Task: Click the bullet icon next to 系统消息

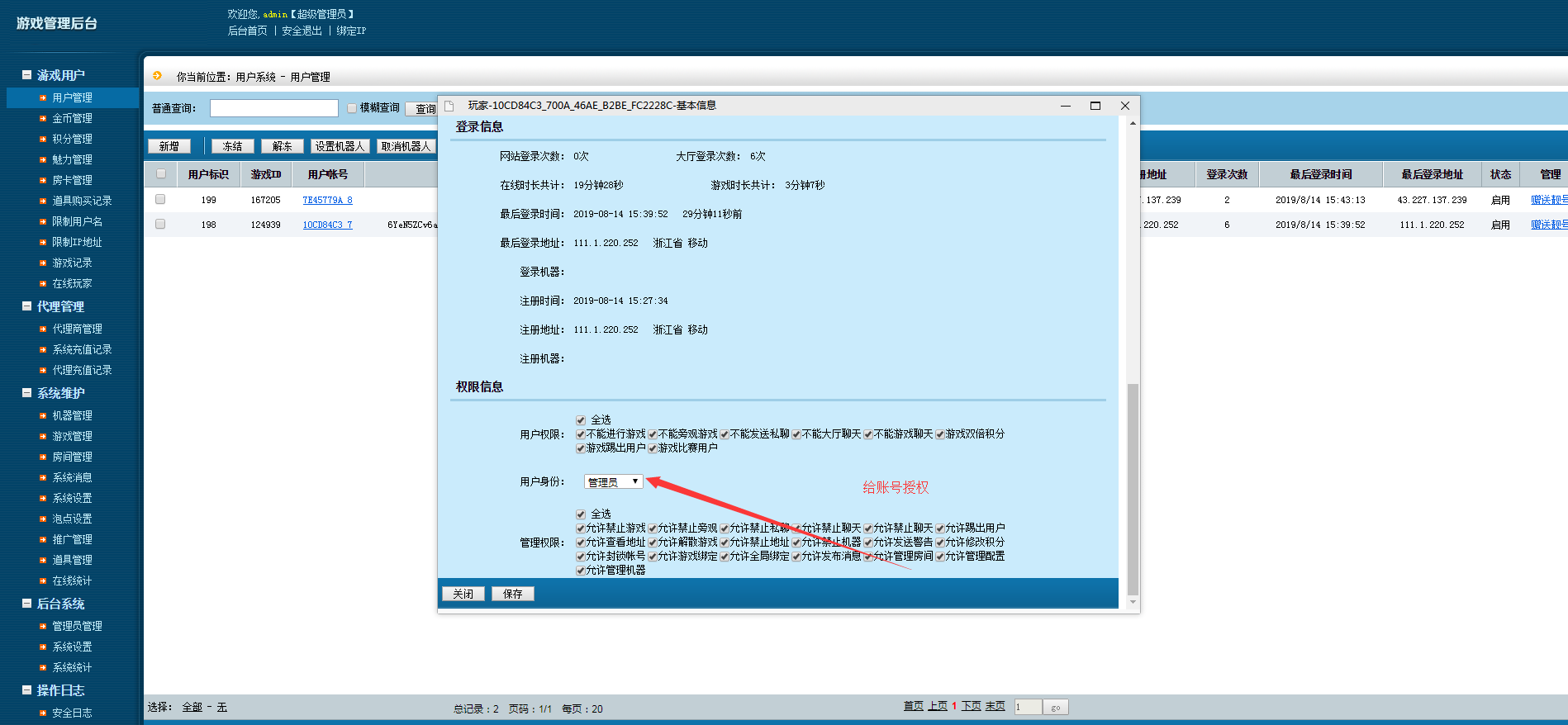Action: coord(43,477)
